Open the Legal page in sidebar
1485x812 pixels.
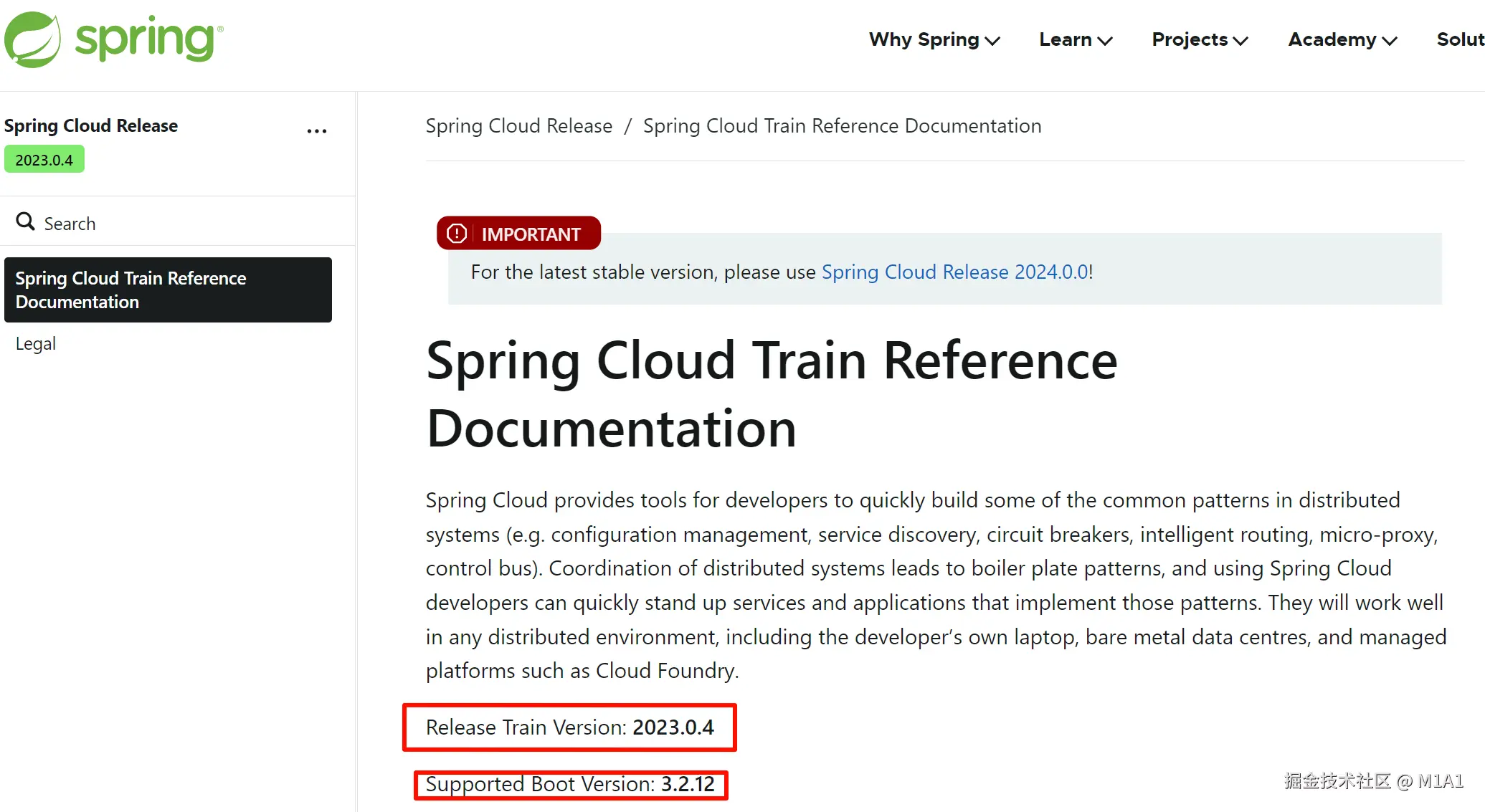(x=36, y=343)
